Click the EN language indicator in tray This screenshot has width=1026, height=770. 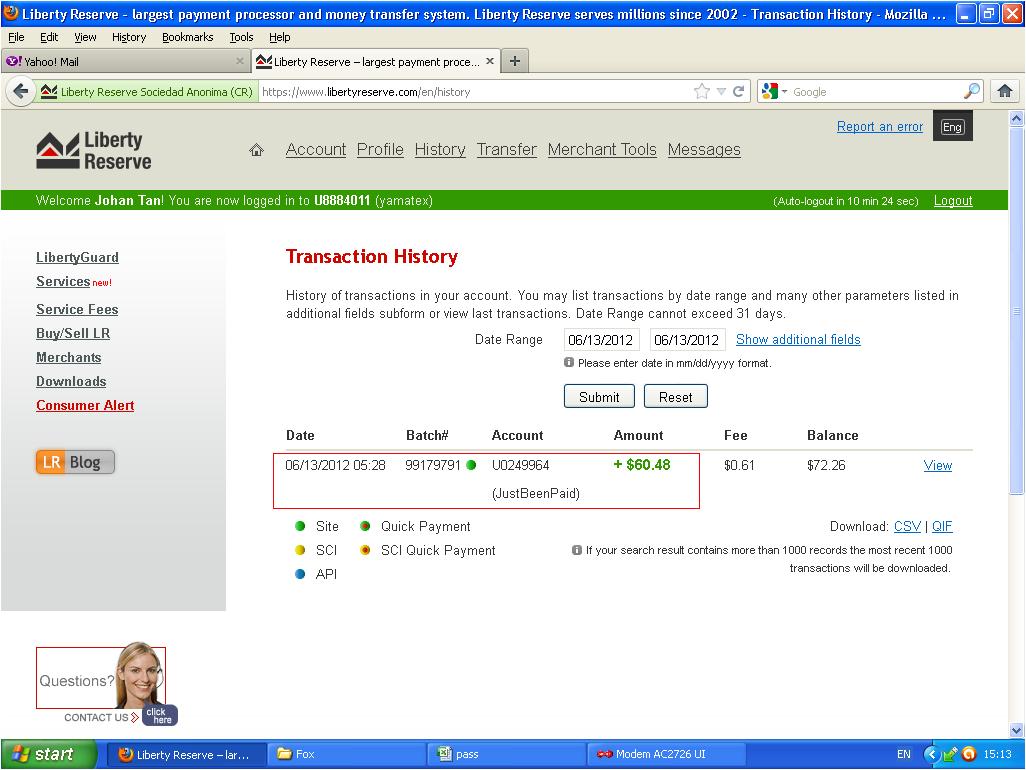(x=904, y=754)
